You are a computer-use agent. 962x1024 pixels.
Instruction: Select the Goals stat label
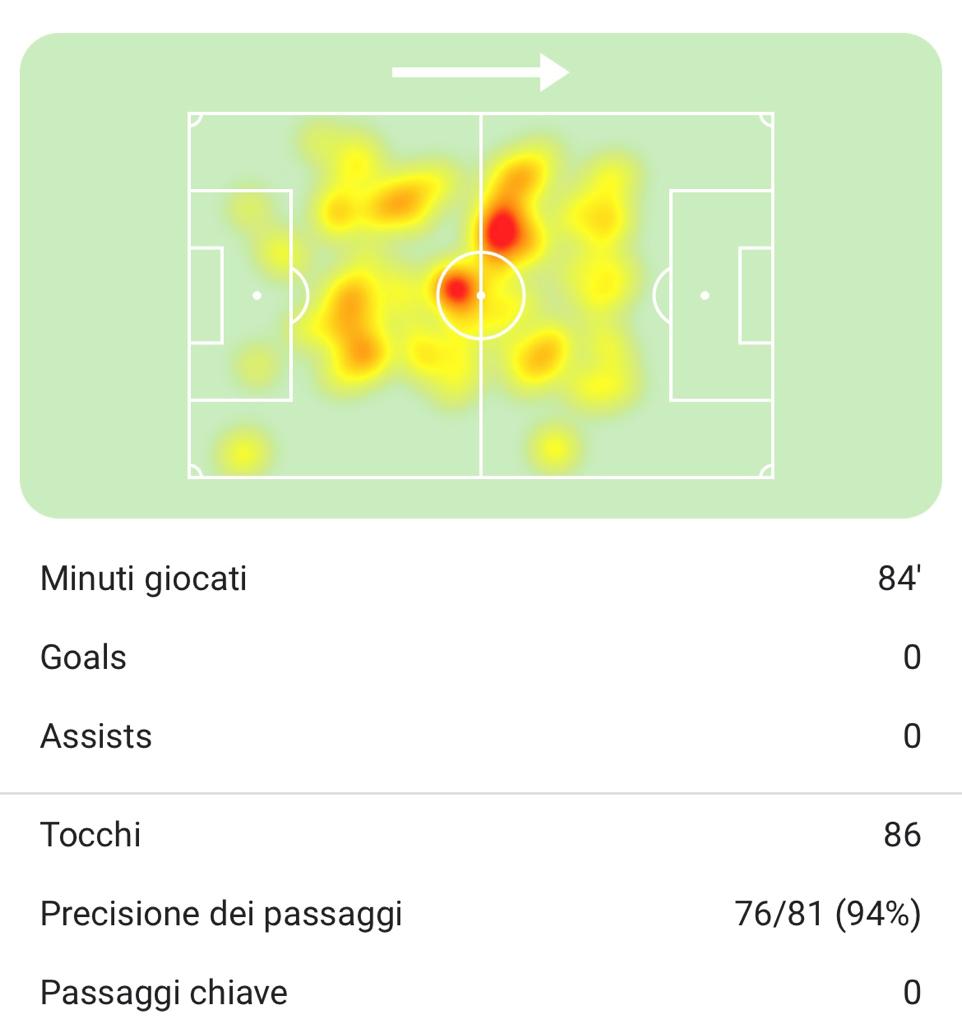83,658
